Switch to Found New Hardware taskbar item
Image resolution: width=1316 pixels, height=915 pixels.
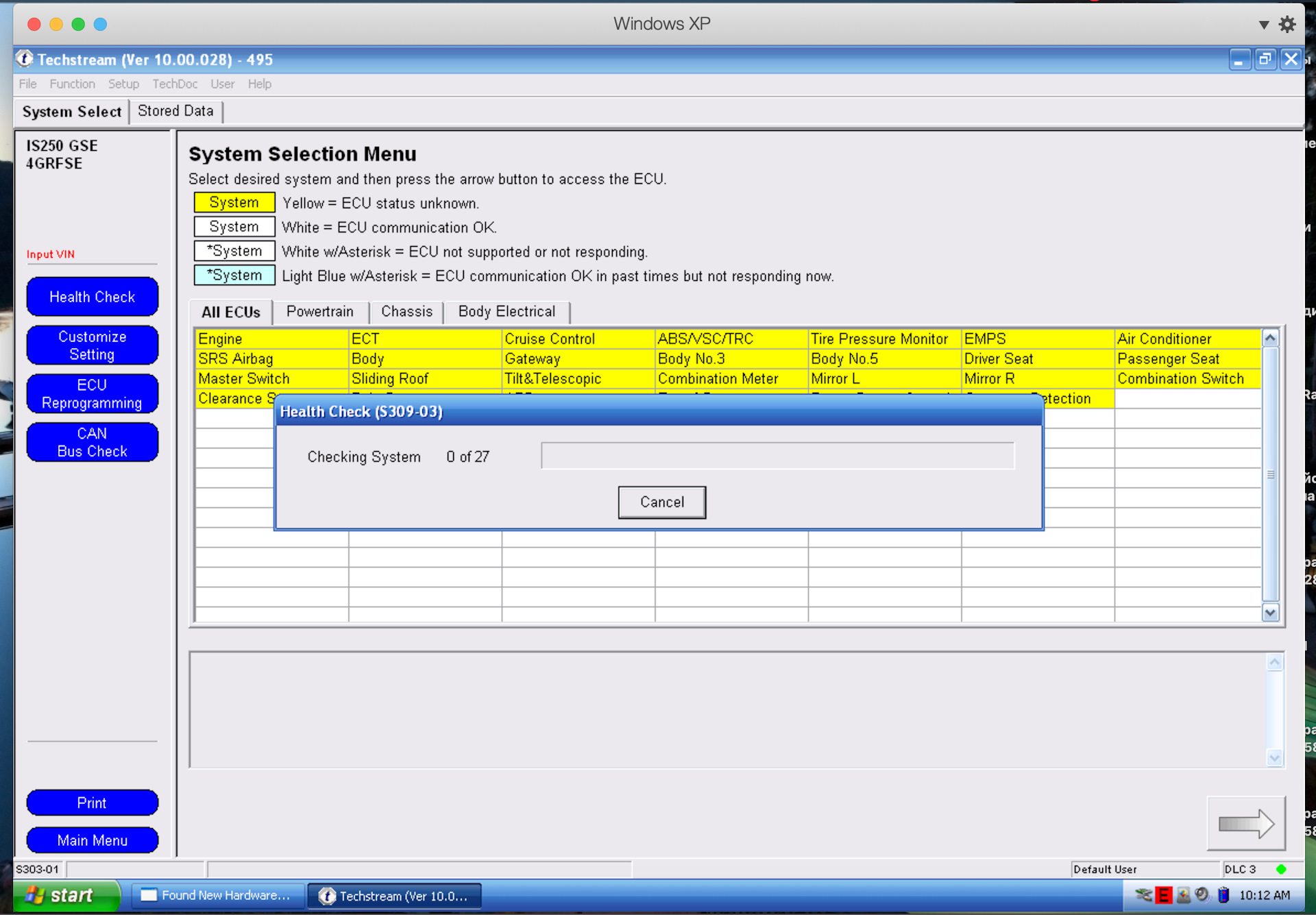[217, 895]
